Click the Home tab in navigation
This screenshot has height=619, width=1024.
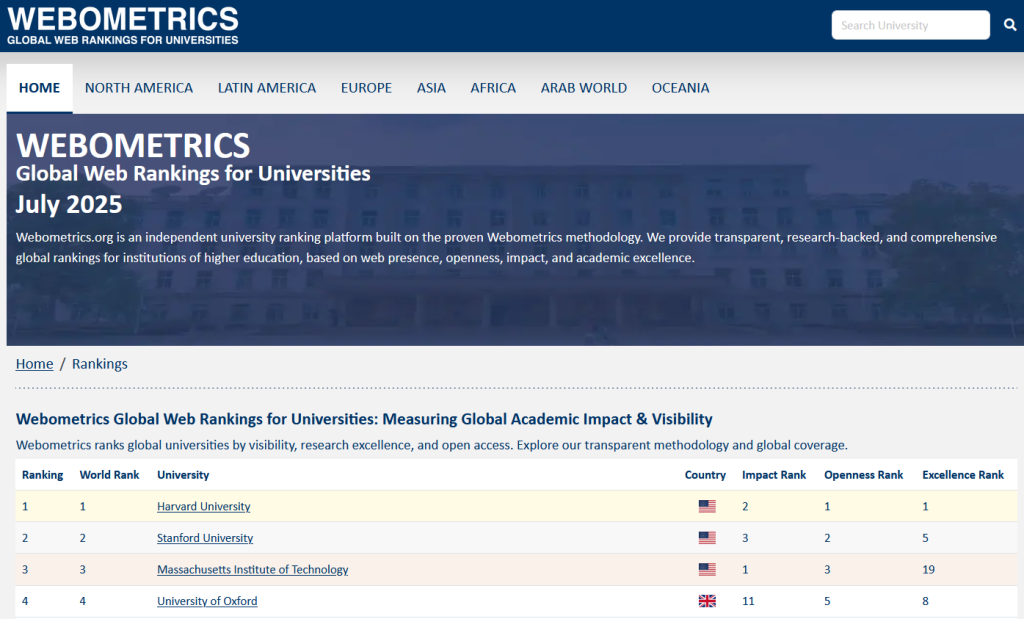40,88
